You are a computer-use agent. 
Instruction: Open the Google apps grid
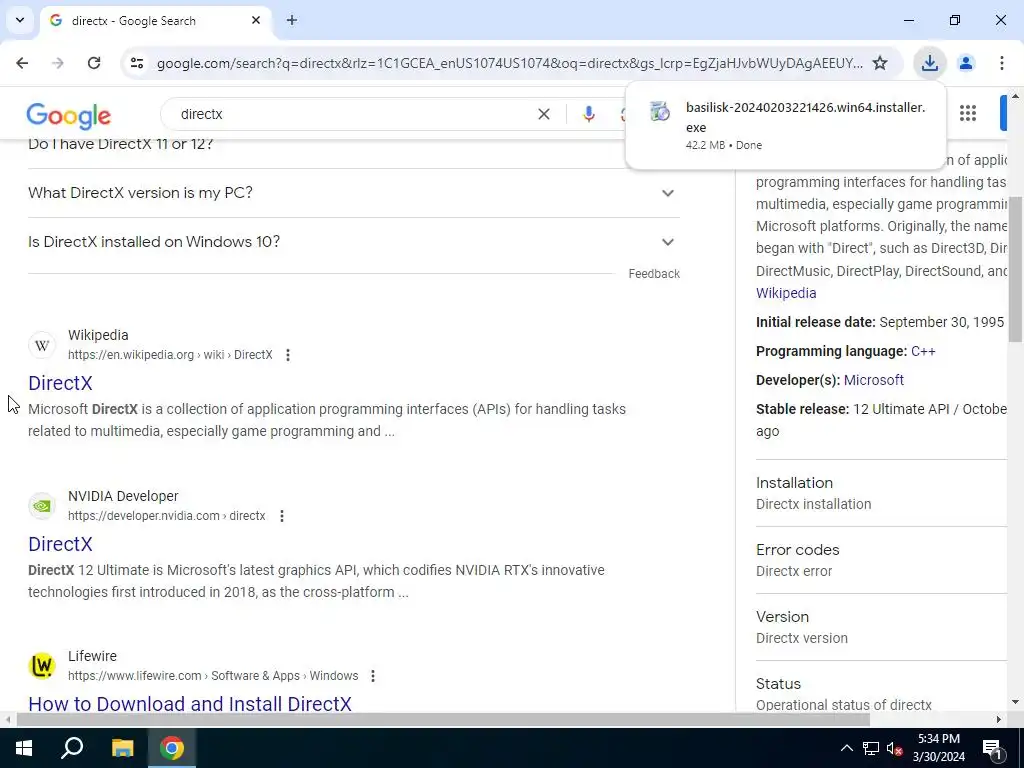coord(968,113)
